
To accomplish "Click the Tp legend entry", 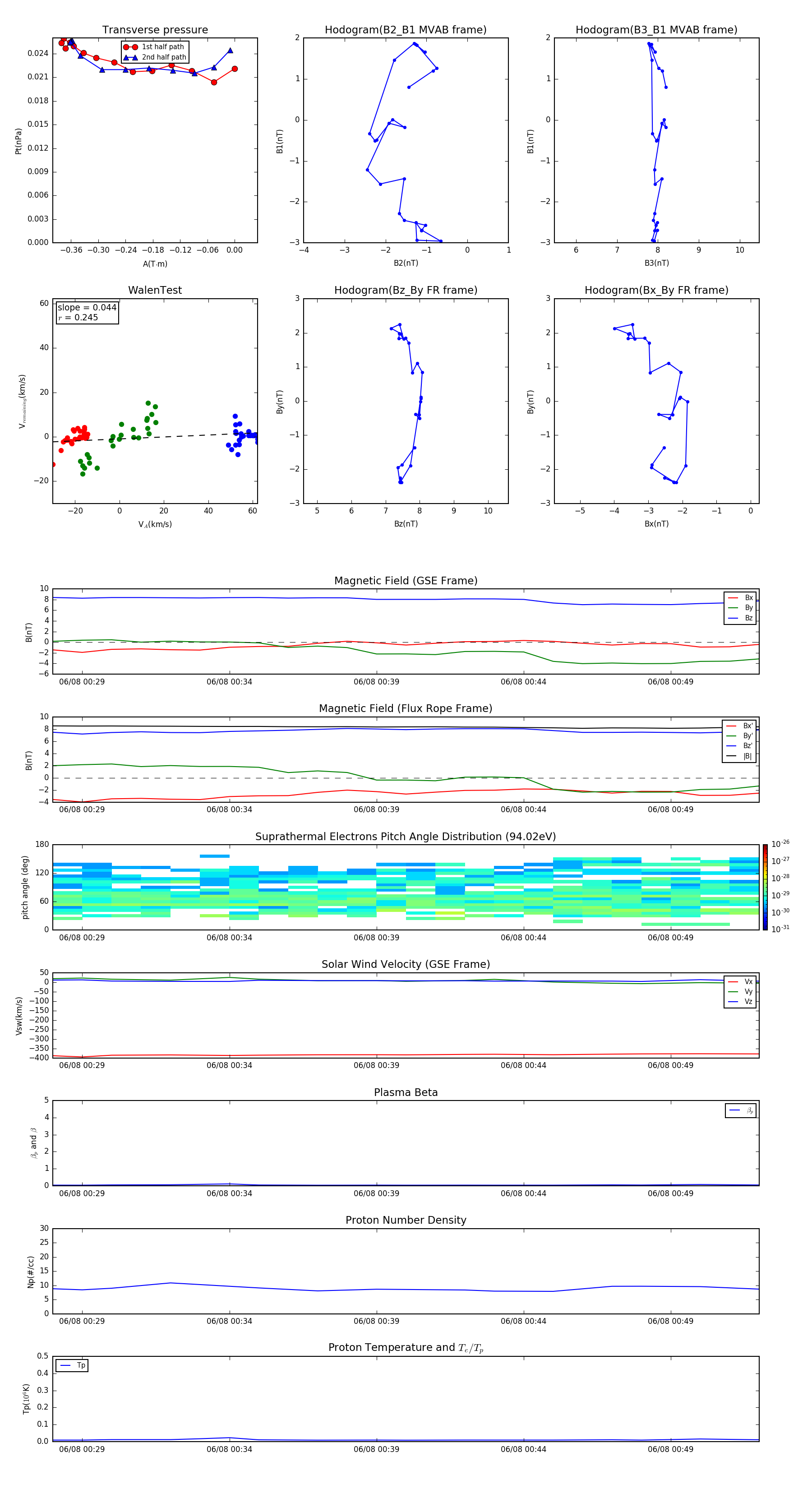I will click(x=72, y=1365).
